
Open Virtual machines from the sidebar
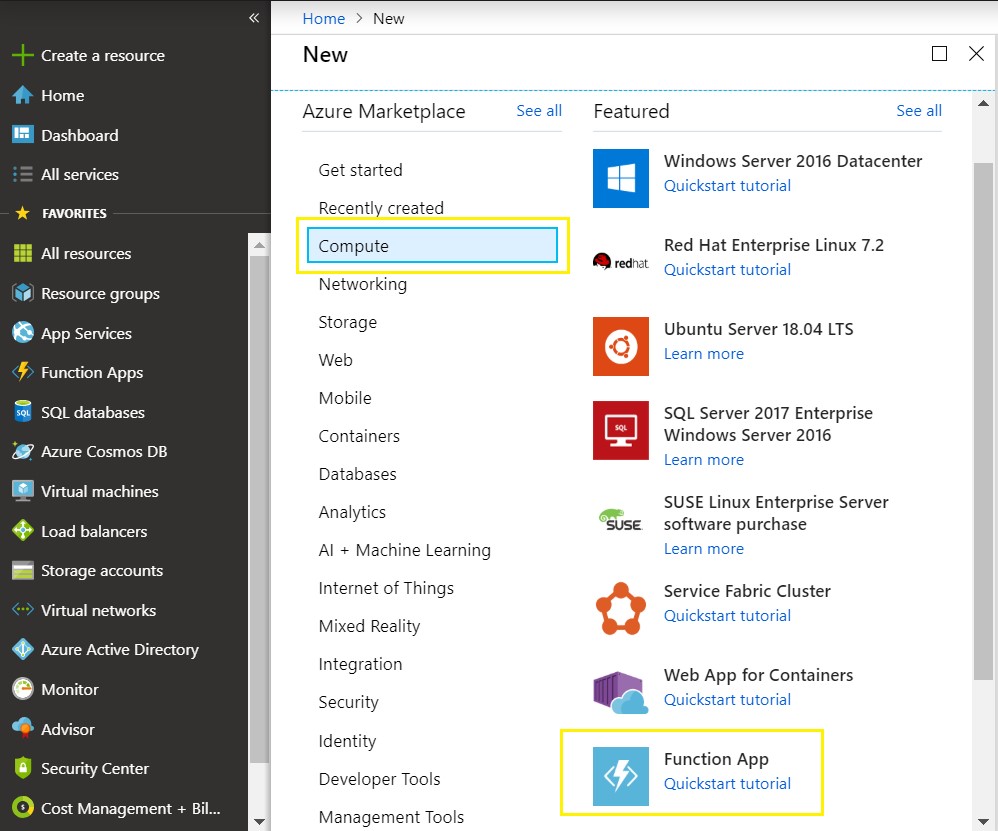[x=99, y=491]
